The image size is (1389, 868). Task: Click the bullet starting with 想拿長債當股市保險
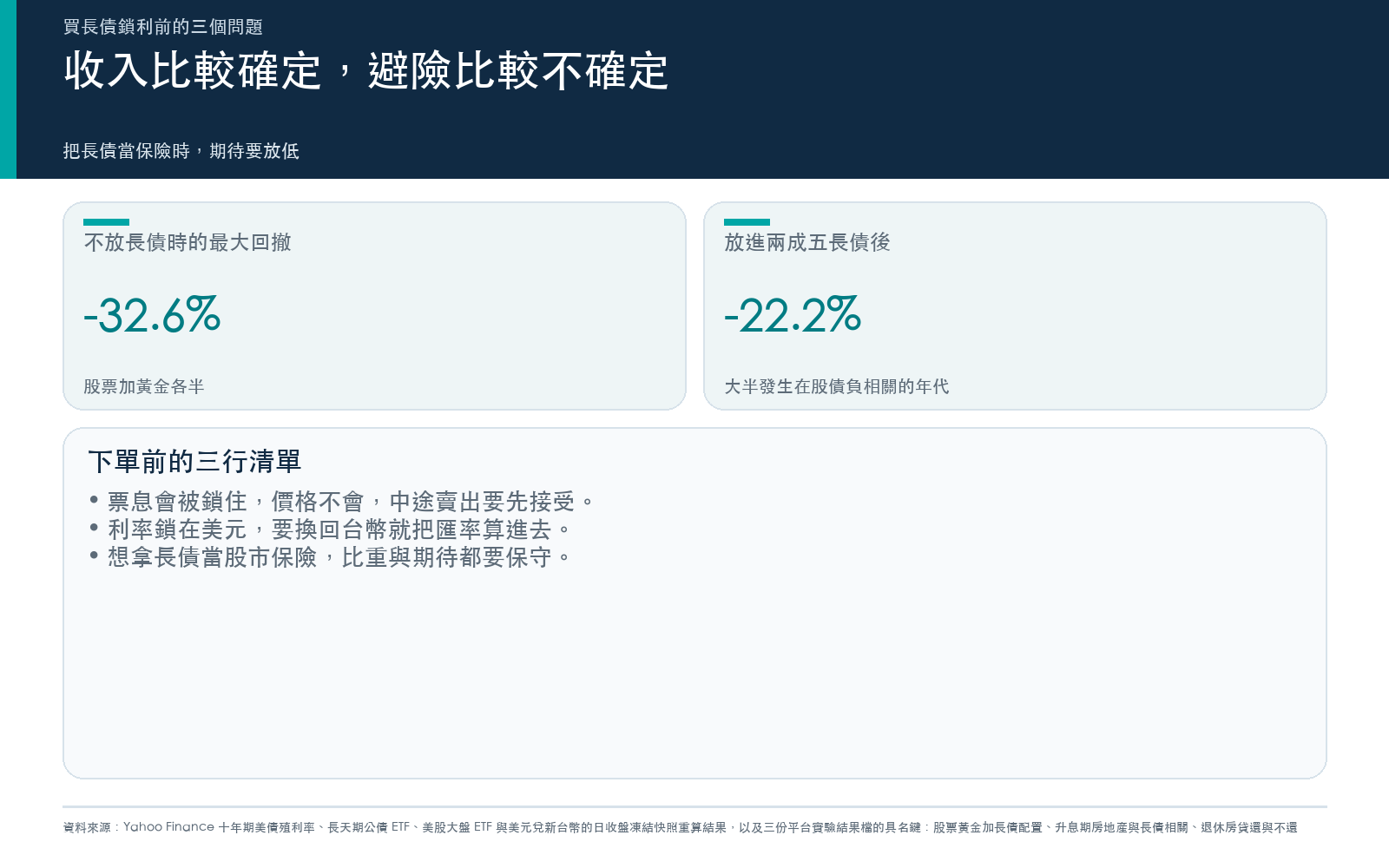pos(330,557)
